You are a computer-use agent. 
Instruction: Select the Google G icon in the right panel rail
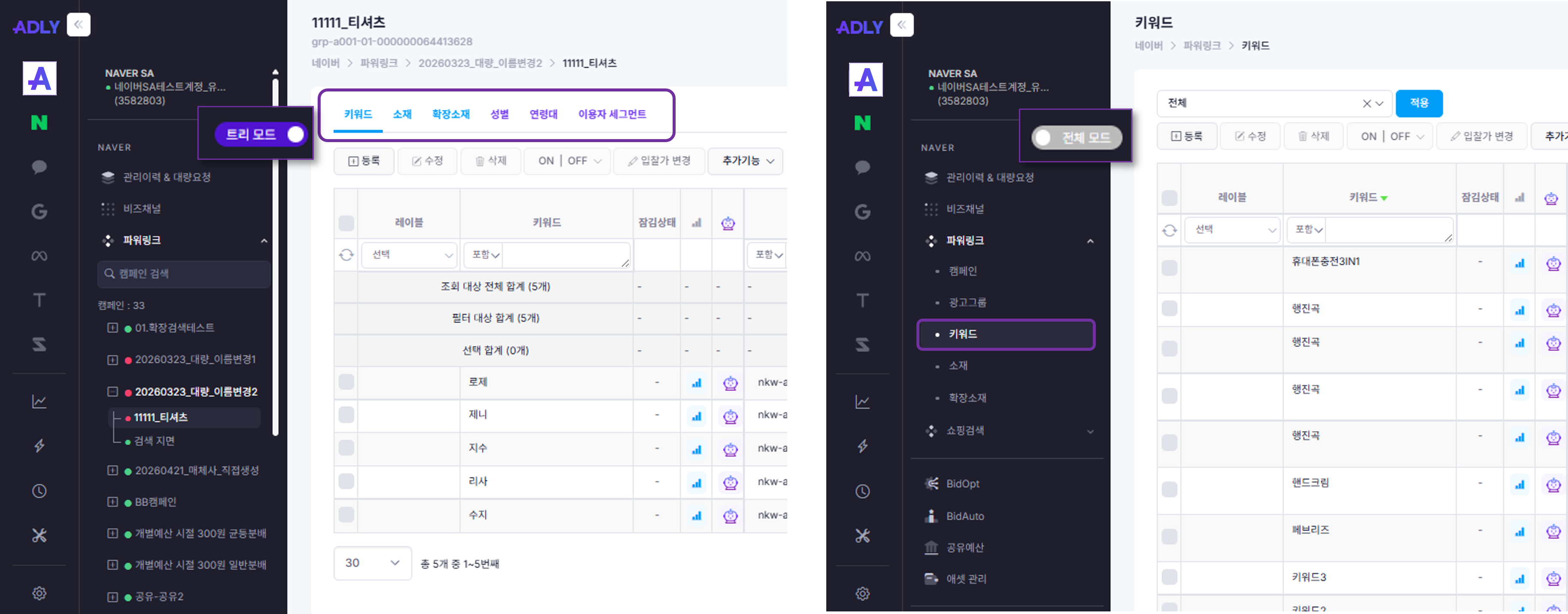862,211
